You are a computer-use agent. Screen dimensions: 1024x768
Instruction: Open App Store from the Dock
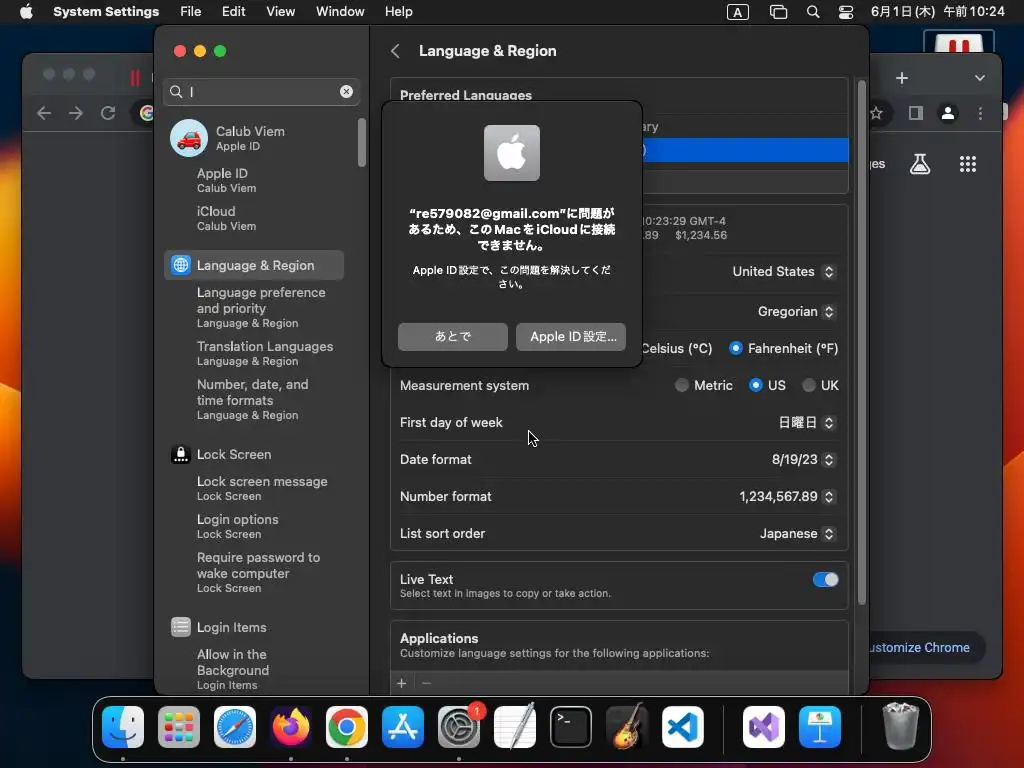point(403,727)
